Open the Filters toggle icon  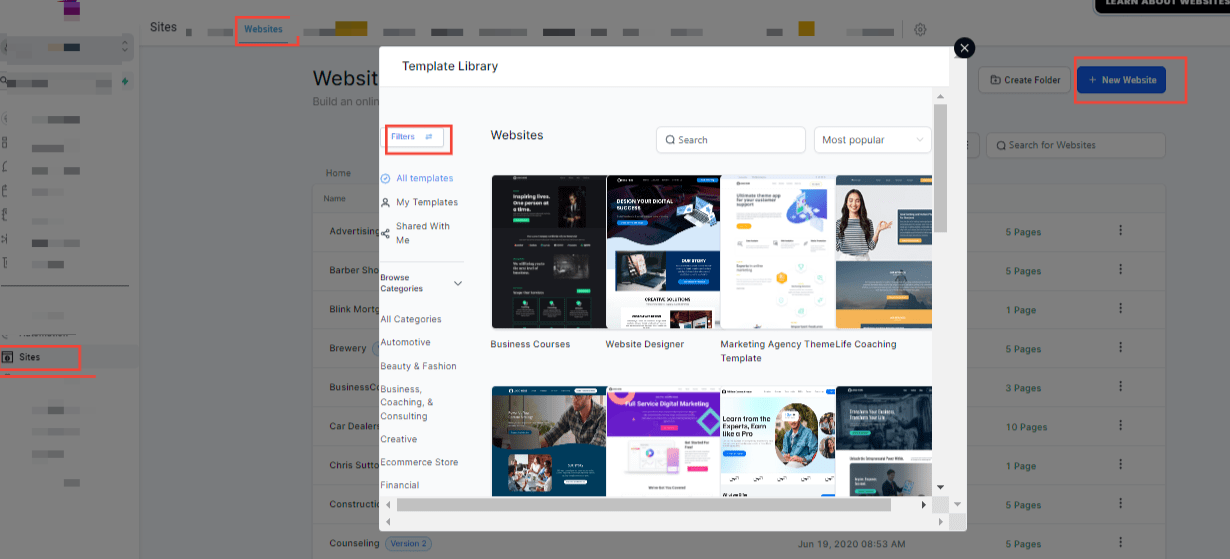click(x=429, y=137)
